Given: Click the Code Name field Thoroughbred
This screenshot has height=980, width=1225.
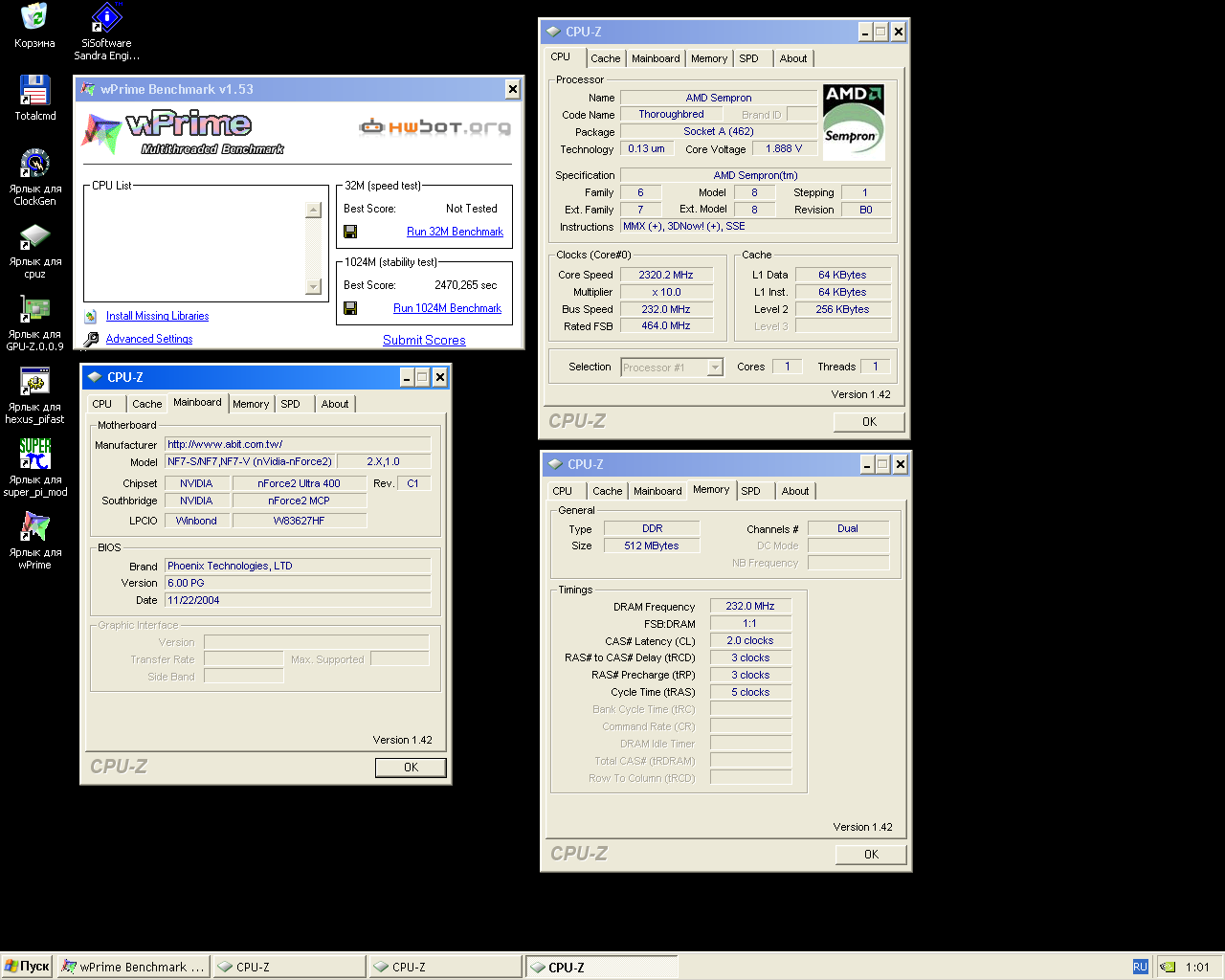Looking at the screenshot, I should point(671,114).
